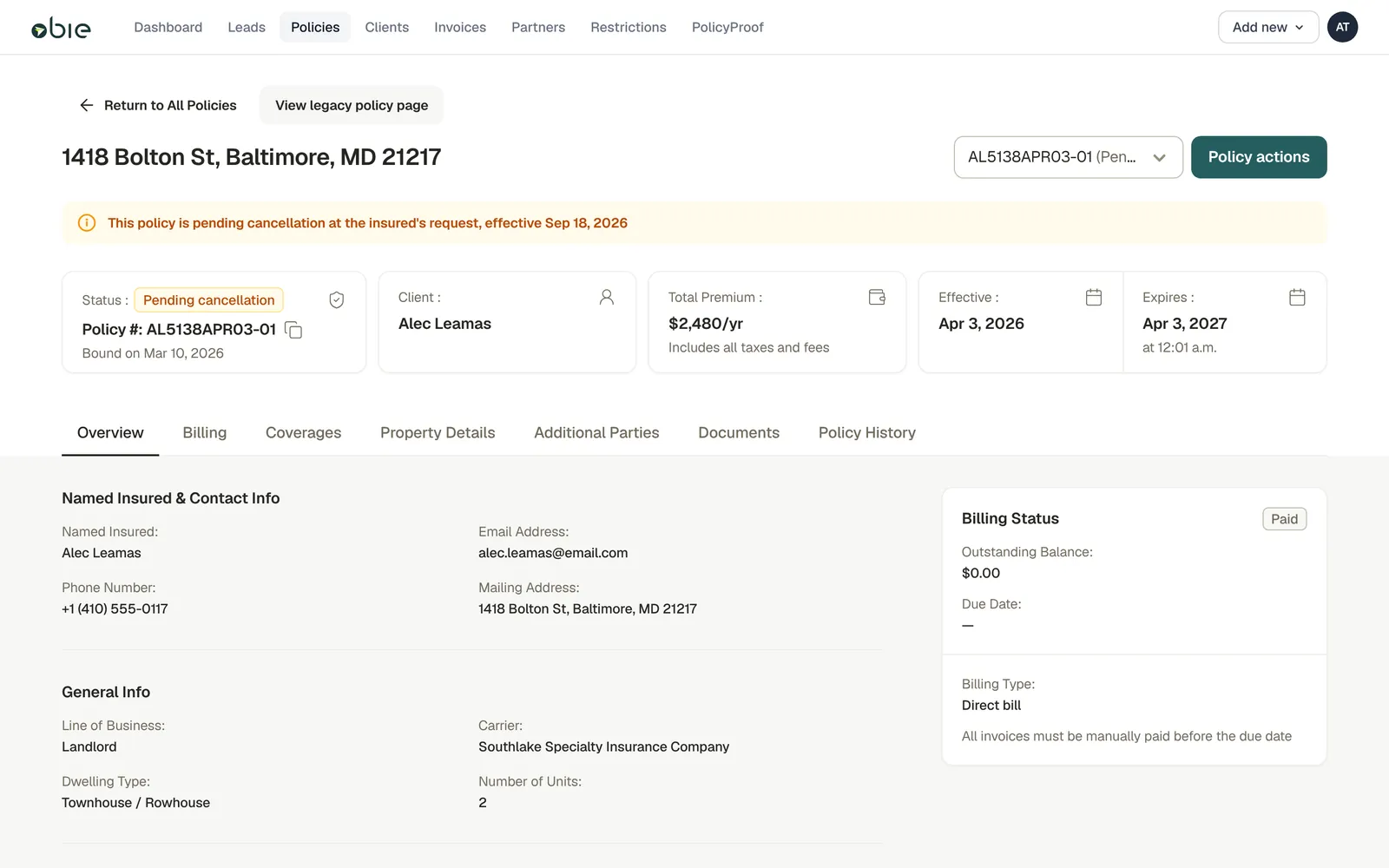Click the $0.00 outstanding balance

click(x=981, y=573)
